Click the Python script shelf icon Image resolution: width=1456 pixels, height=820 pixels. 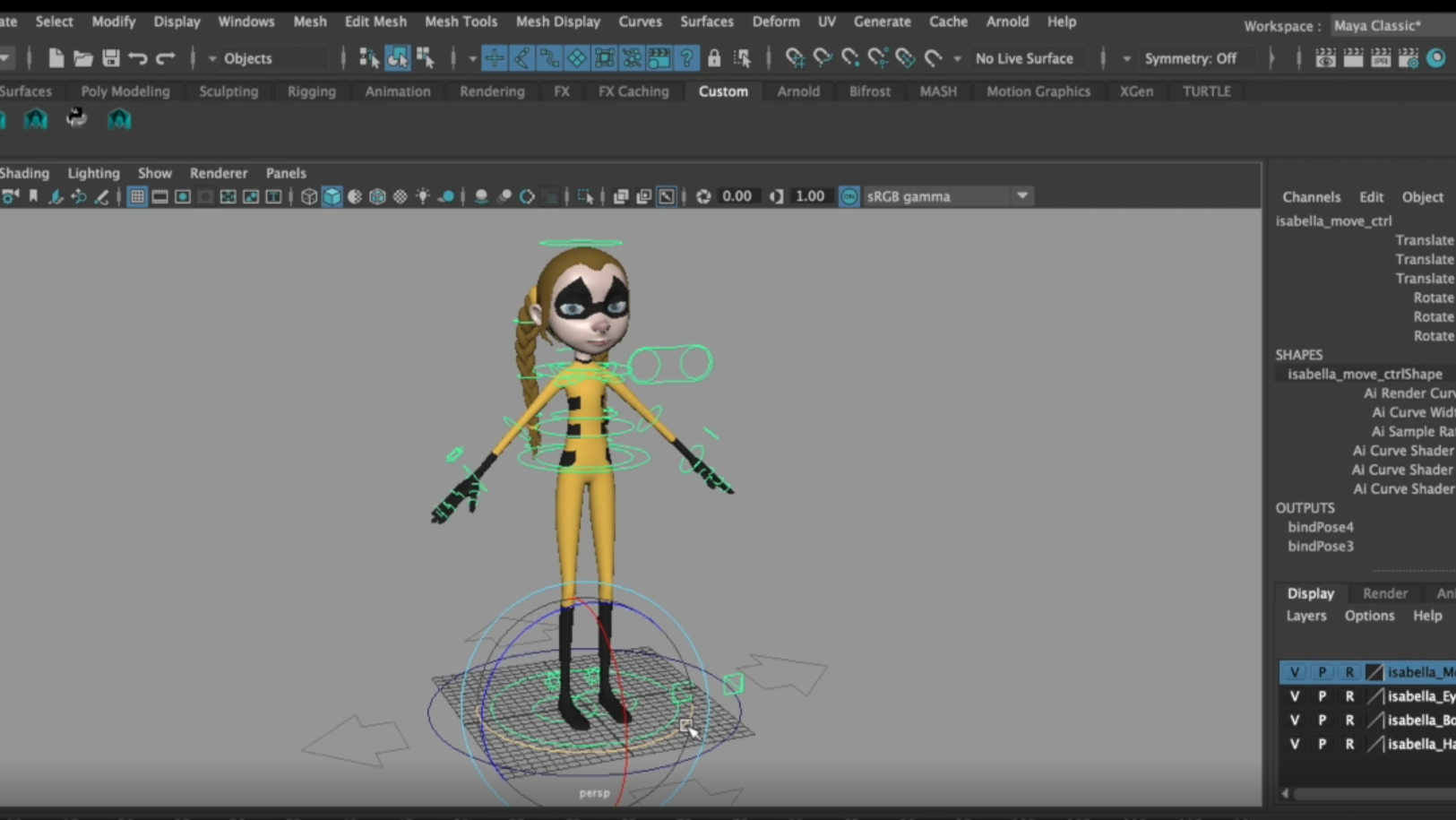pyautogui.click(x=76, y=118)
